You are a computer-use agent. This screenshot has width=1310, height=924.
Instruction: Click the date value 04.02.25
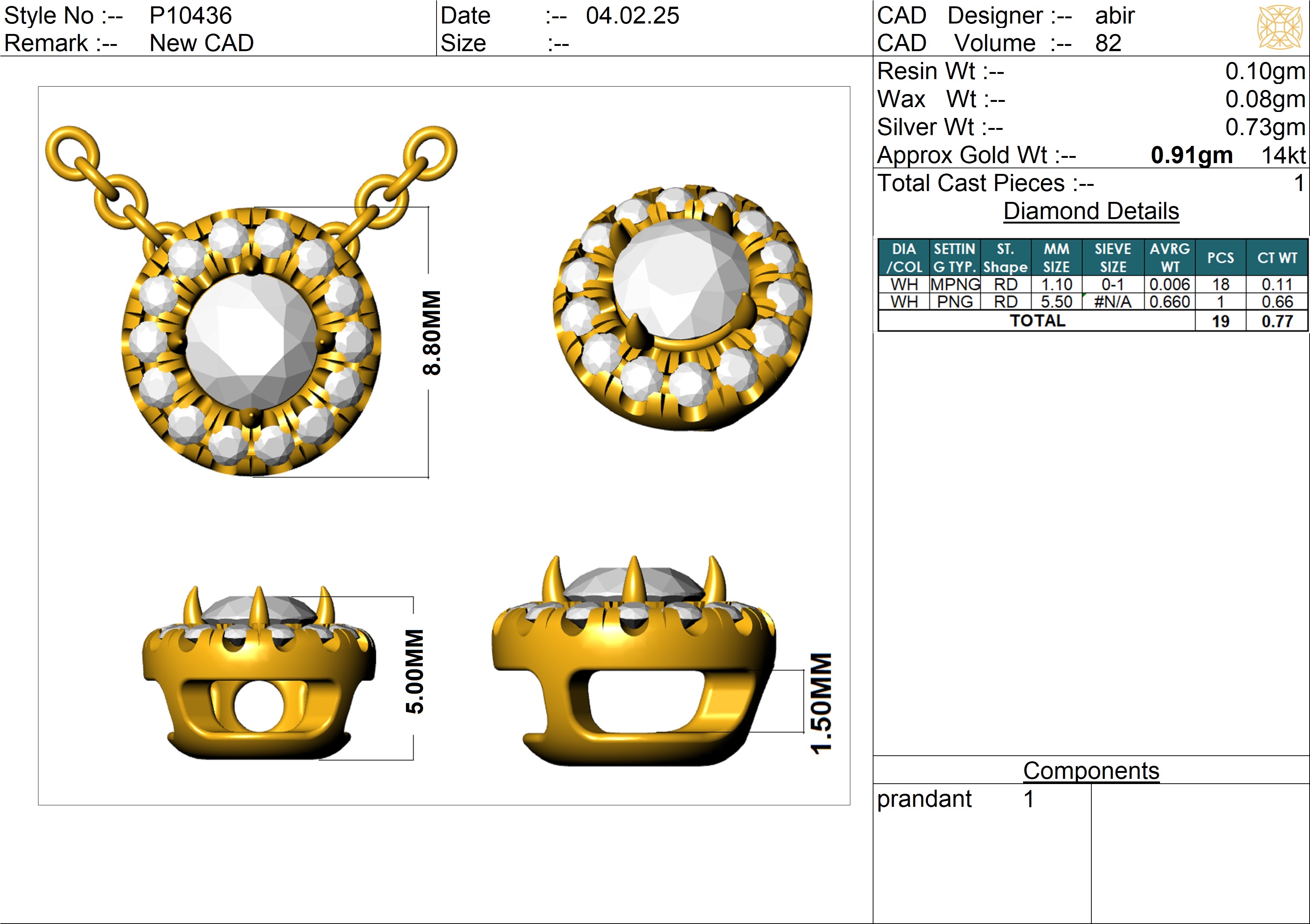632,15
